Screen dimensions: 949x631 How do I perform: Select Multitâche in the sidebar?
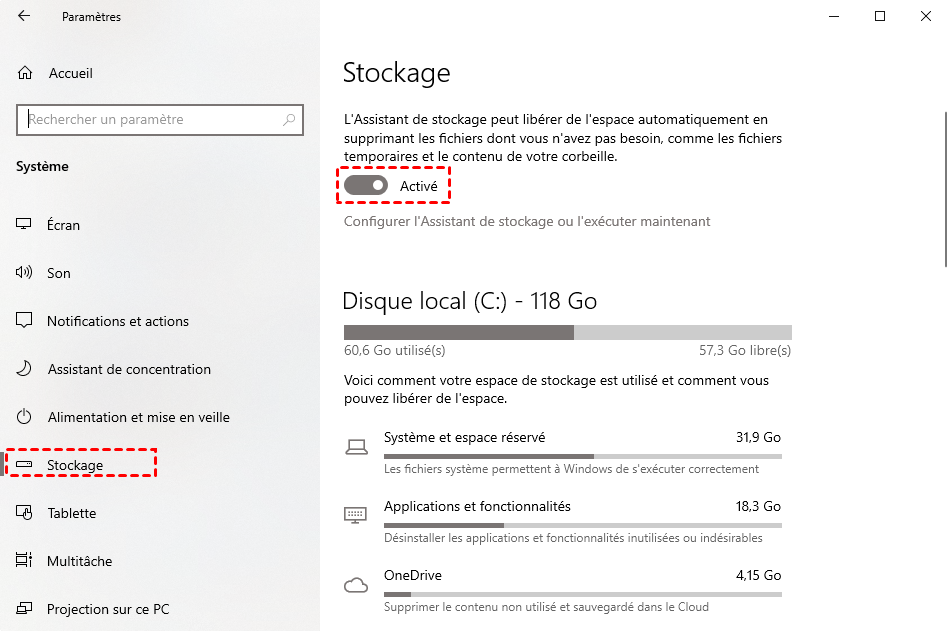coord(79,561)
